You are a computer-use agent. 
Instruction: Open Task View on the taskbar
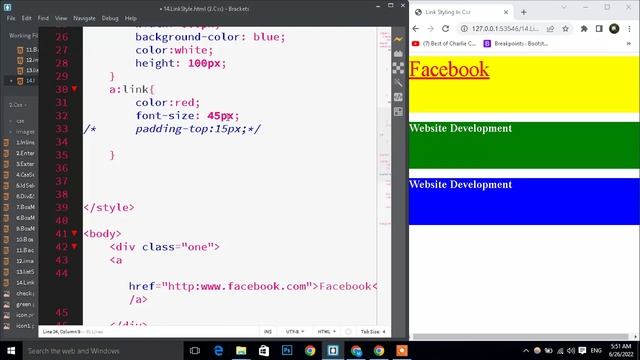click(x=195, y=351)
